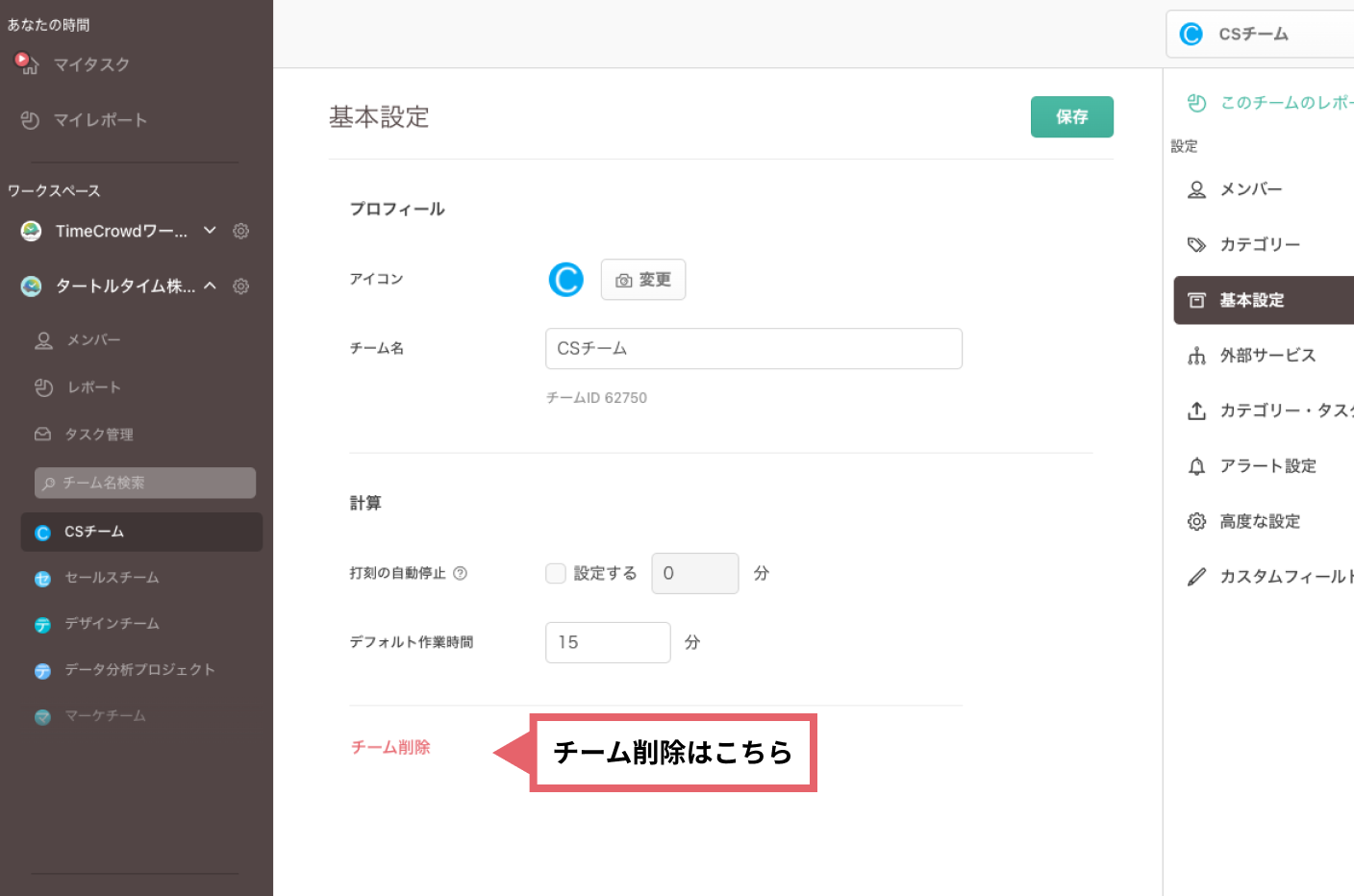The height and width of the screenshot is (896, 1354).
Task: Click the help icon next to 打刻の自動停止
Action: point(461,573)
